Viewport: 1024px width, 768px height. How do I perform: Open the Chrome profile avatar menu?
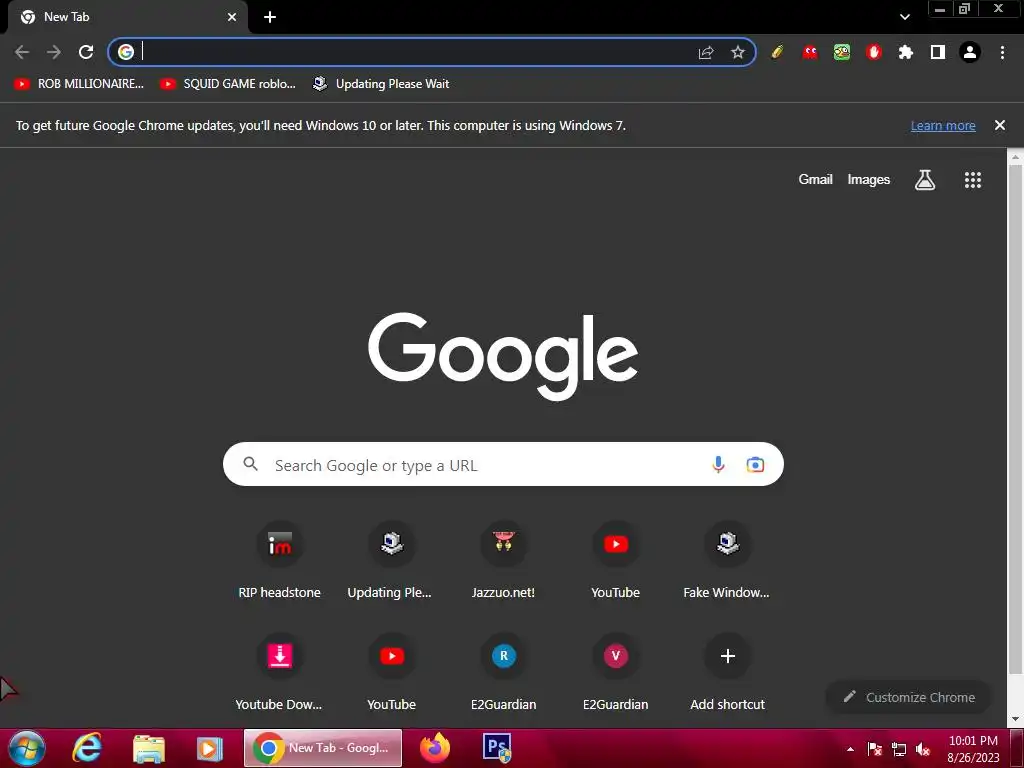pyautogui.click(x=970, y=52)
